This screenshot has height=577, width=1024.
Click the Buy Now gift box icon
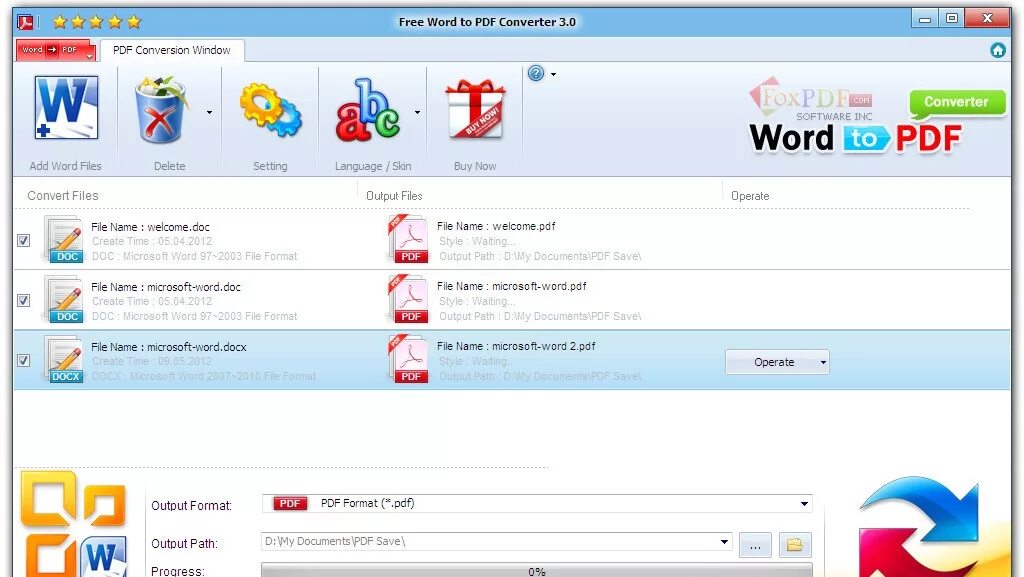(475, 110)
